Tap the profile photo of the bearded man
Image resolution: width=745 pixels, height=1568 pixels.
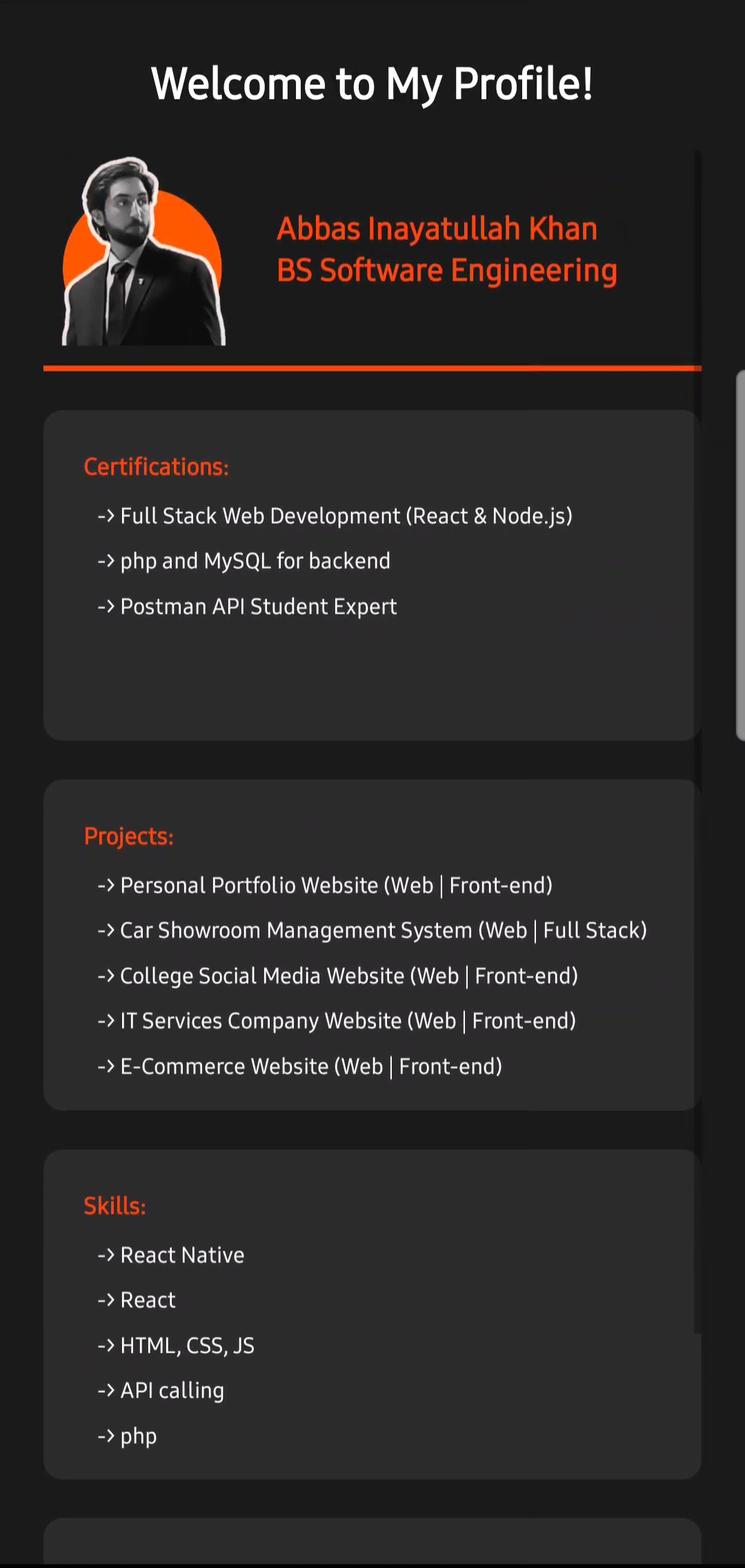pyautogui.click(x=143, y=252)
